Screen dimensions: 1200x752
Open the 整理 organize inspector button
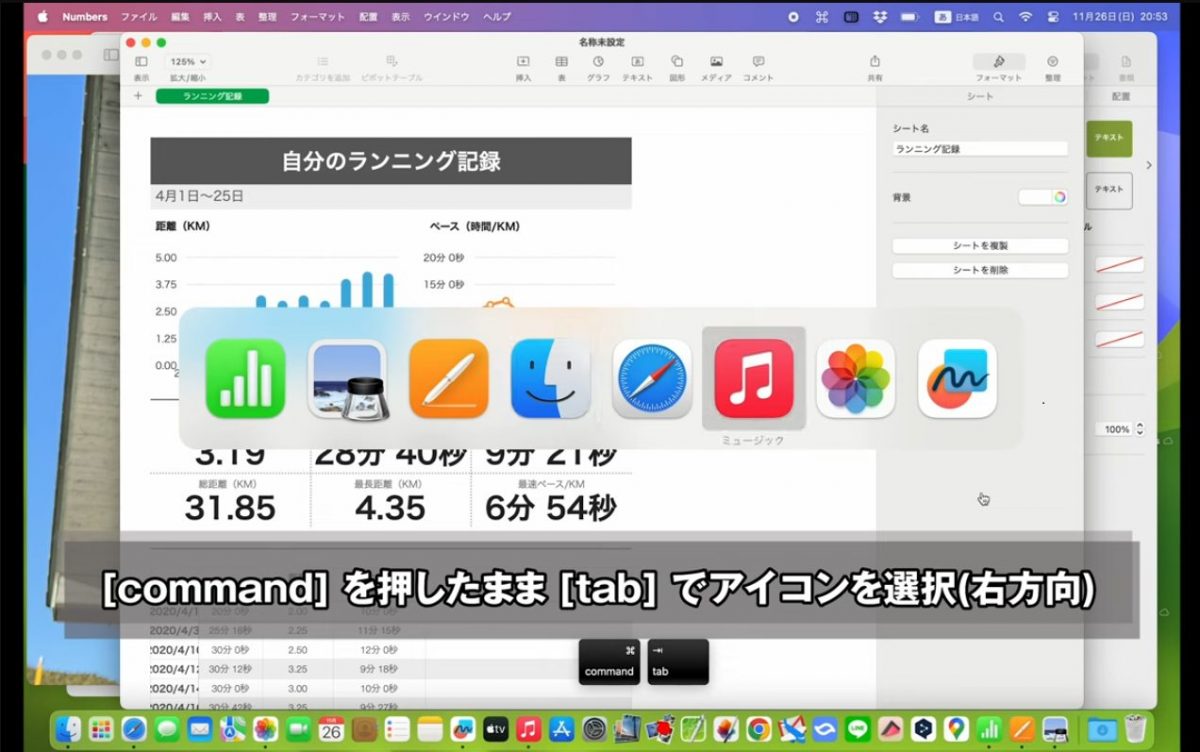pos(1052,67)
